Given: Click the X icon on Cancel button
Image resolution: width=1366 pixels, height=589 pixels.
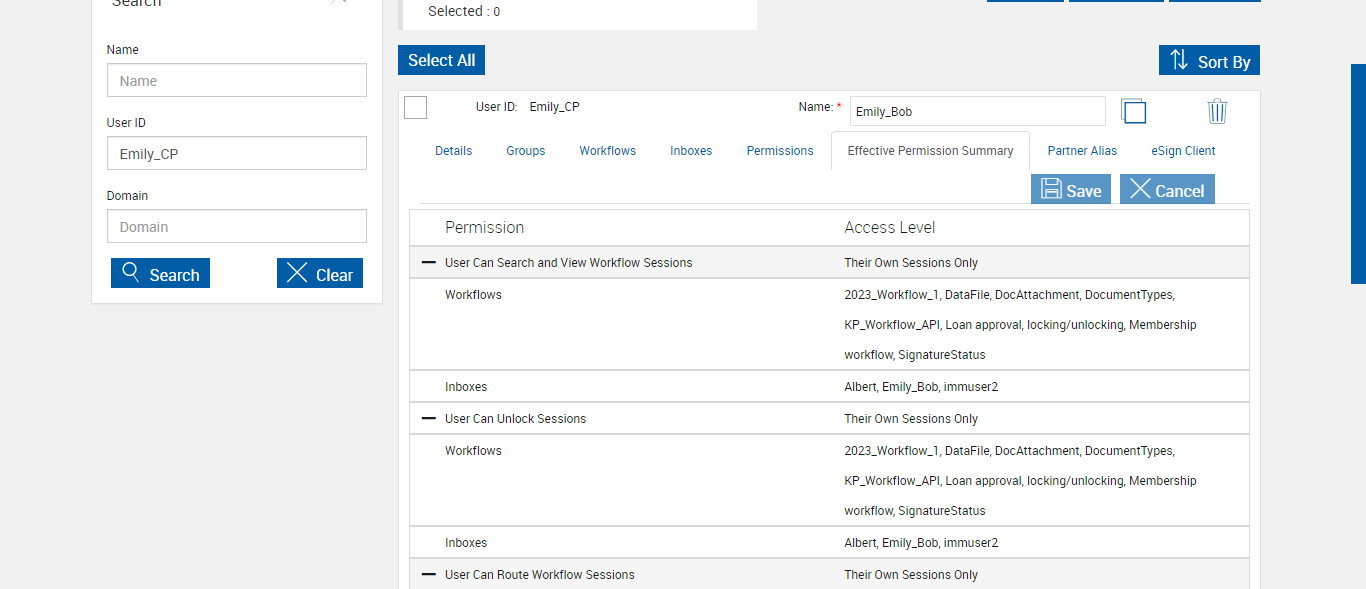Looking at the screenshot, I should pyautogui.click(x=1140, y=189).
